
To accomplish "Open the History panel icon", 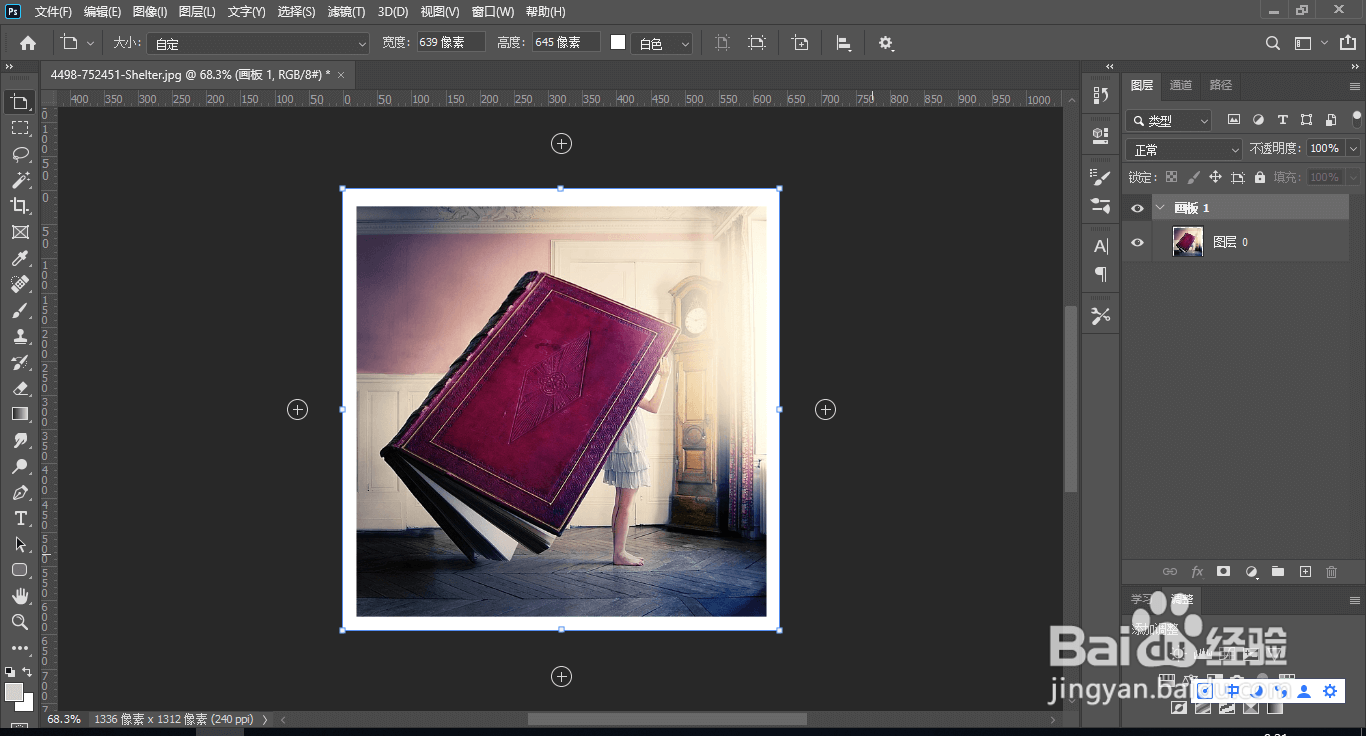I will (x=1101, y=95).
